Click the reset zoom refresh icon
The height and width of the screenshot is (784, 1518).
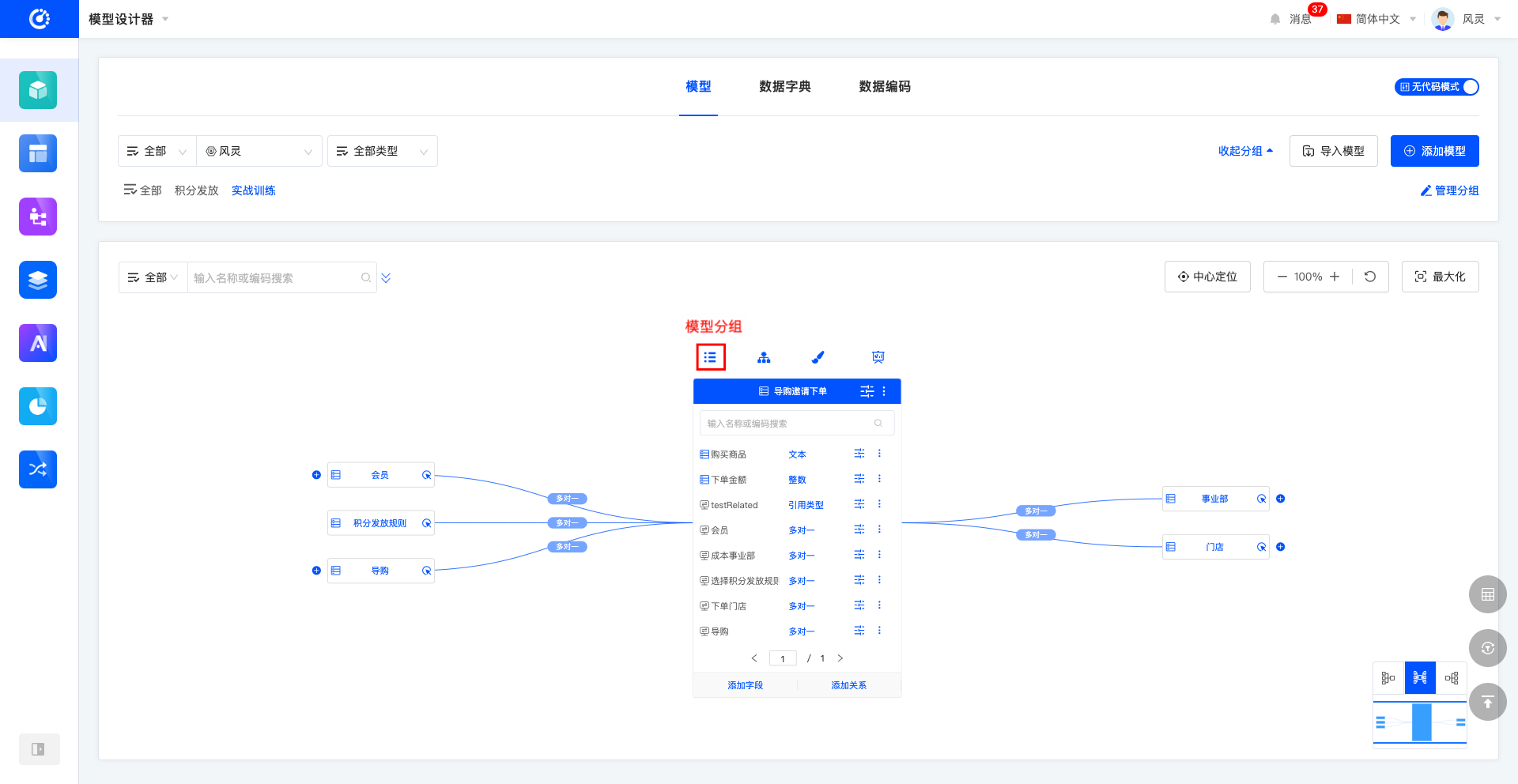(x=1370, y=277)
